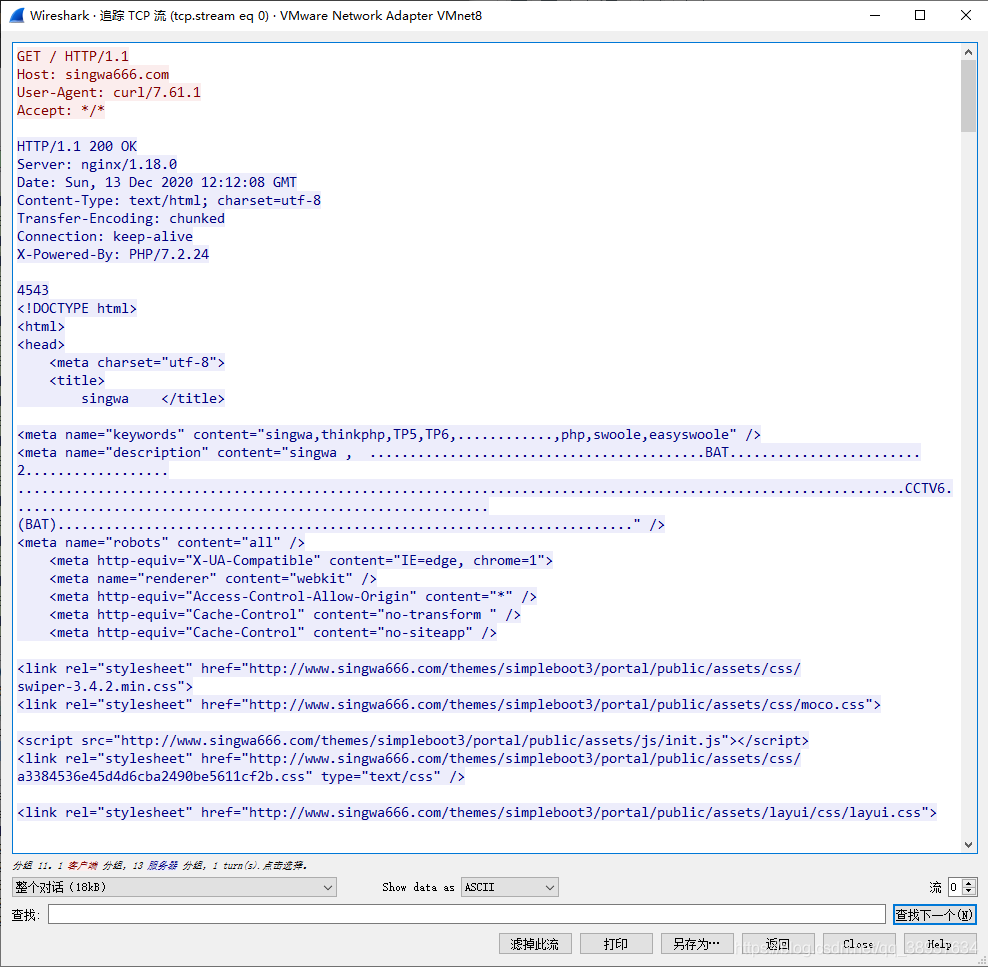Screen dimensions: 988x967
Task: Click the filter out this stream button
Action: [535, 944]
